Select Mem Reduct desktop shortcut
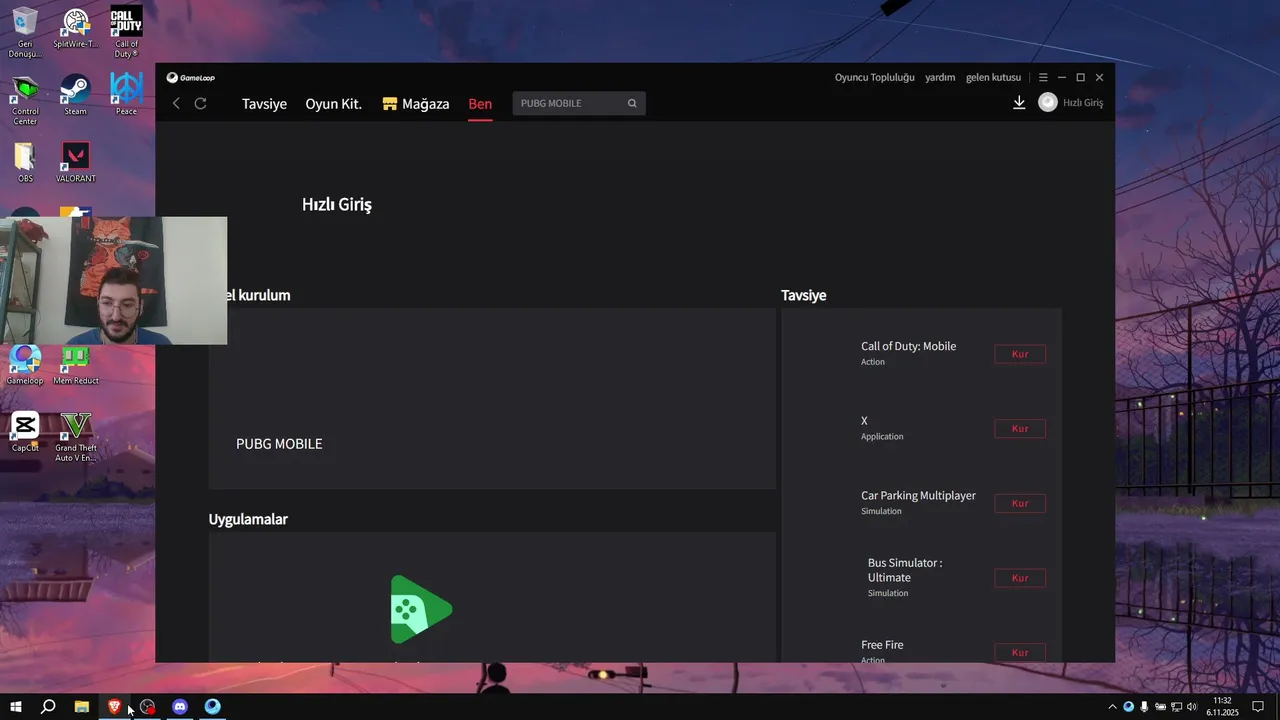The height and width of the screenshot is (720, 1280). click(x=76, y=366)
